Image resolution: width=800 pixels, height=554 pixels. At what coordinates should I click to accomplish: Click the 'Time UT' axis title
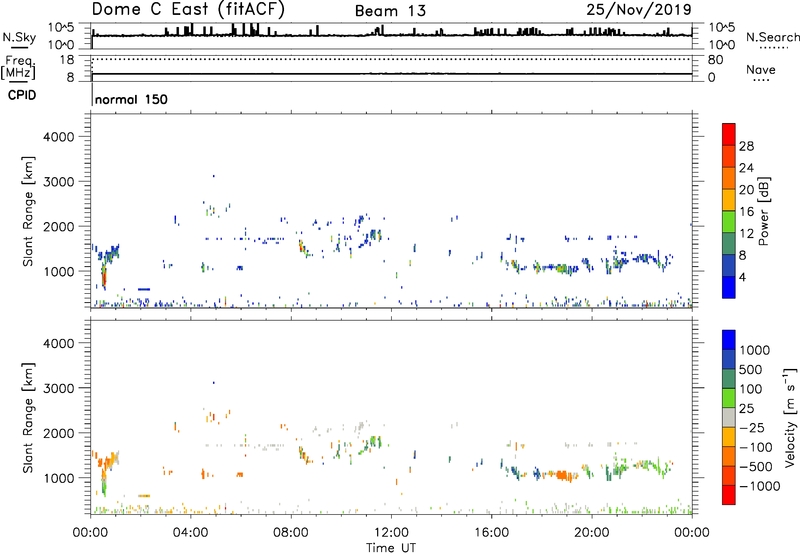tap(391, 547)
